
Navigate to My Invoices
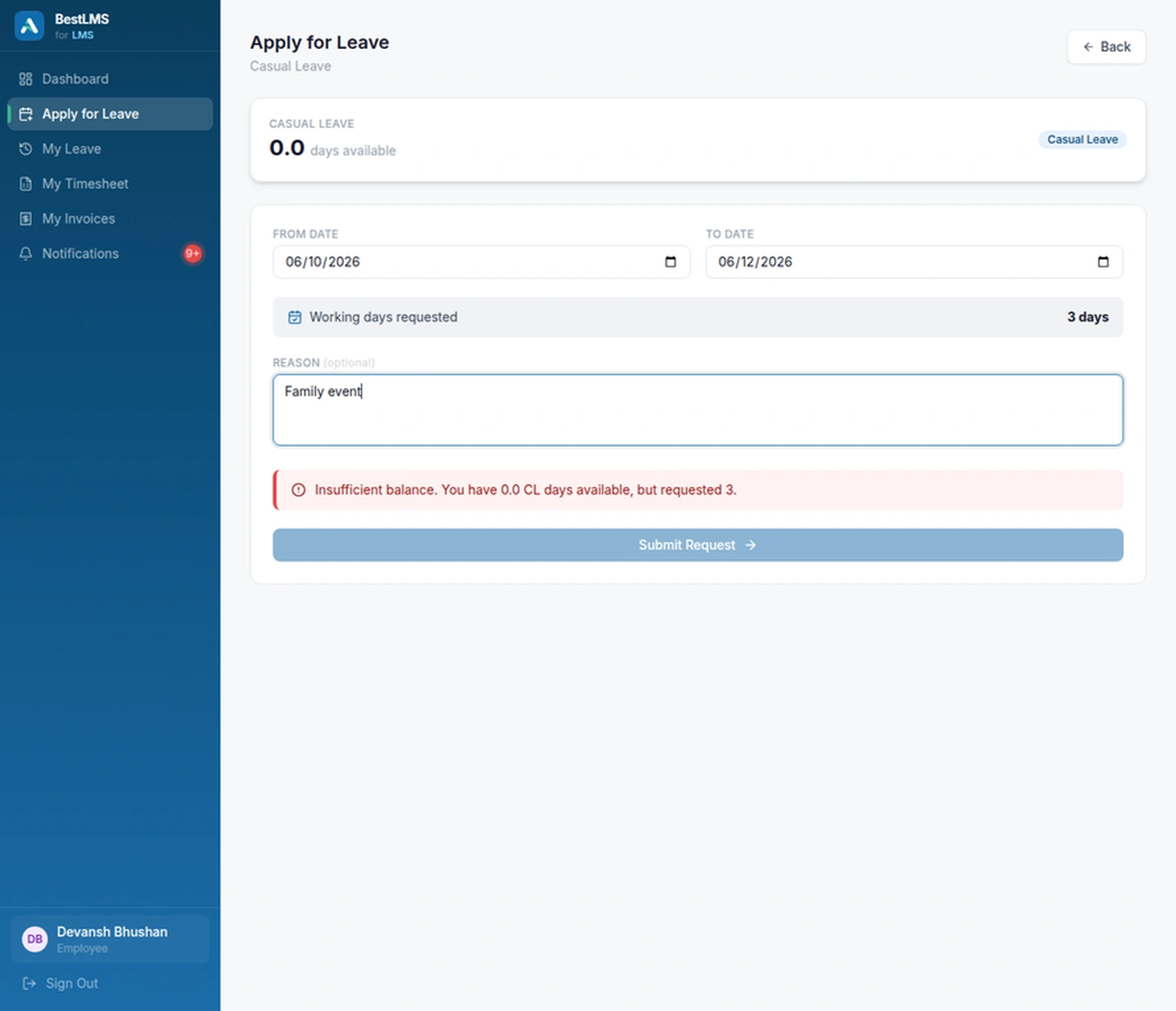click(110, 219)
